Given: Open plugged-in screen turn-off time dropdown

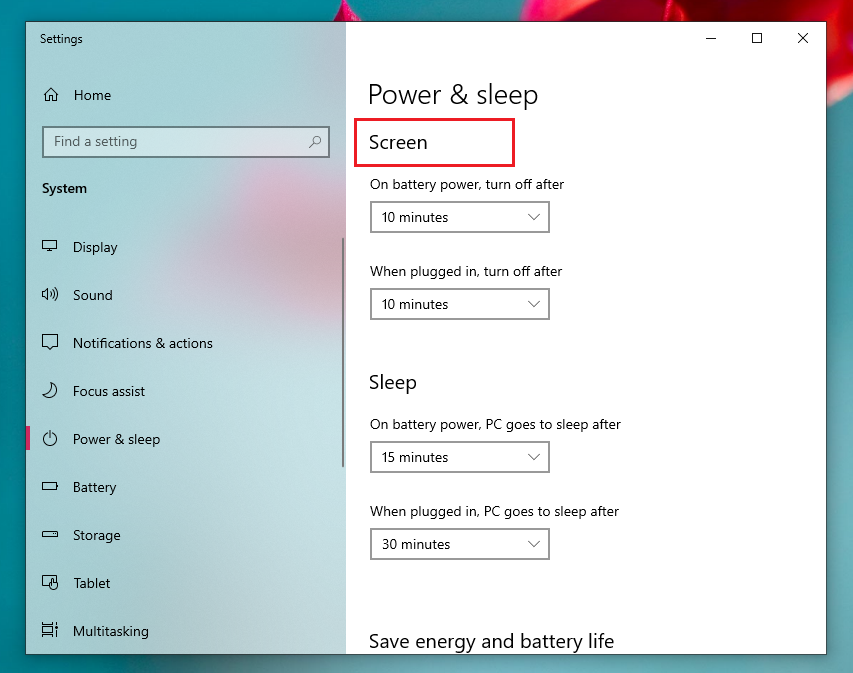Looking at the screenshot, I should coord(460,304).
